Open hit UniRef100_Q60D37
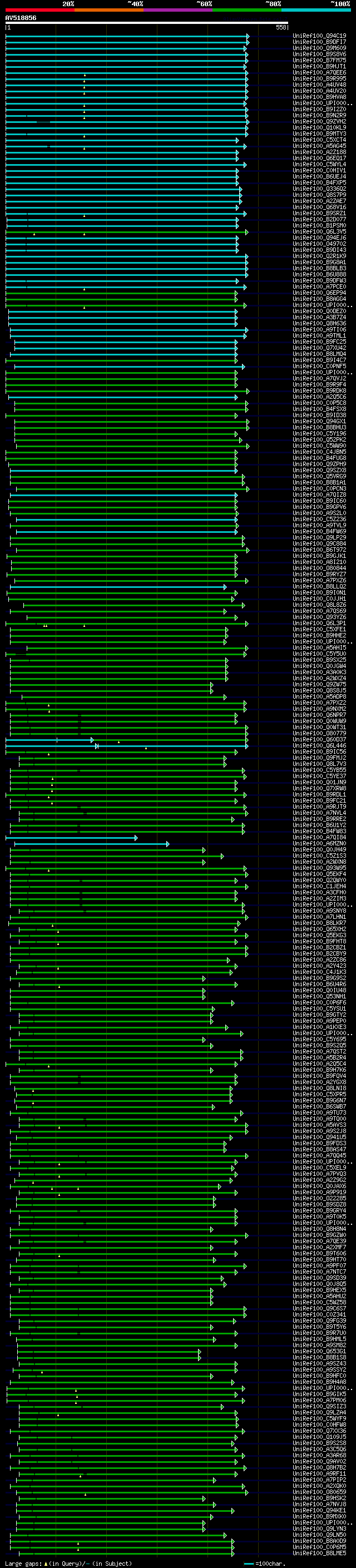This screenshot has width=356, height=1568. (319, 740)
